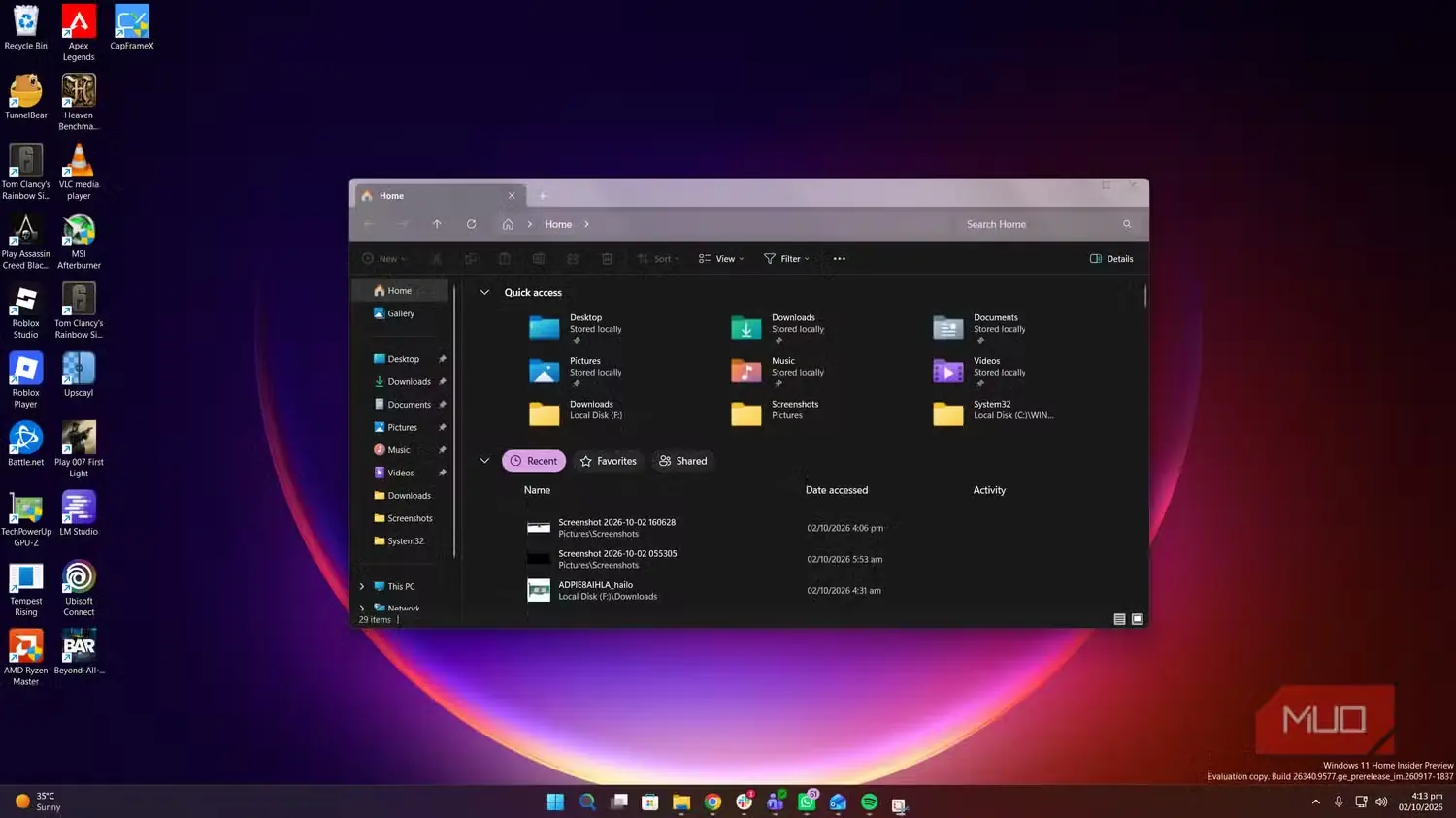The height and width of the screenshot is (818, 1456).
Task: Open the View dropdown menu
Action: tap(721, 259)
